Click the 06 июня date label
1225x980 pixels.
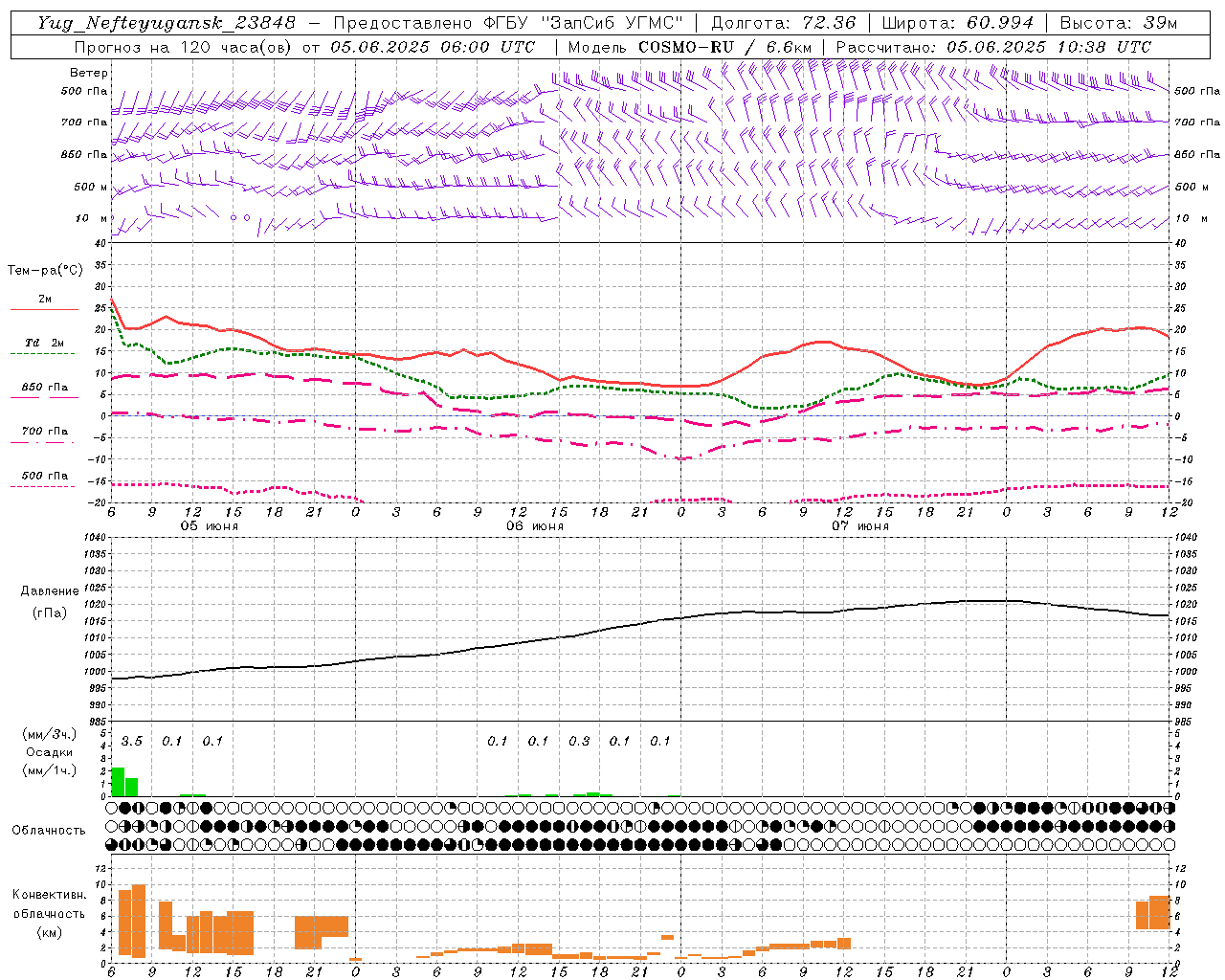(x=535, y=526)
